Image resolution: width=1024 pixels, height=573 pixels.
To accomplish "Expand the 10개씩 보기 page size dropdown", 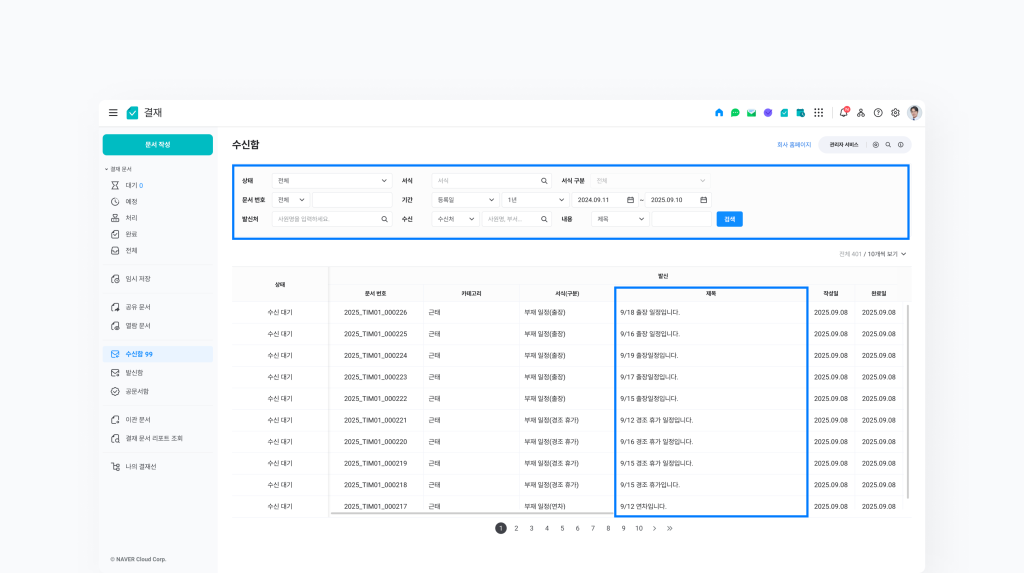I will (x=903, y=254).
